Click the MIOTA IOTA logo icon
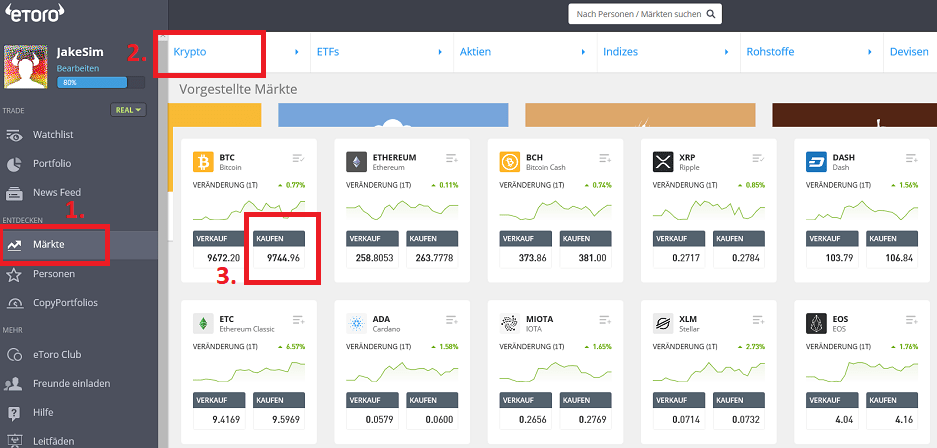The height and width of the screenshot is (448, 937). pos(510,323)
